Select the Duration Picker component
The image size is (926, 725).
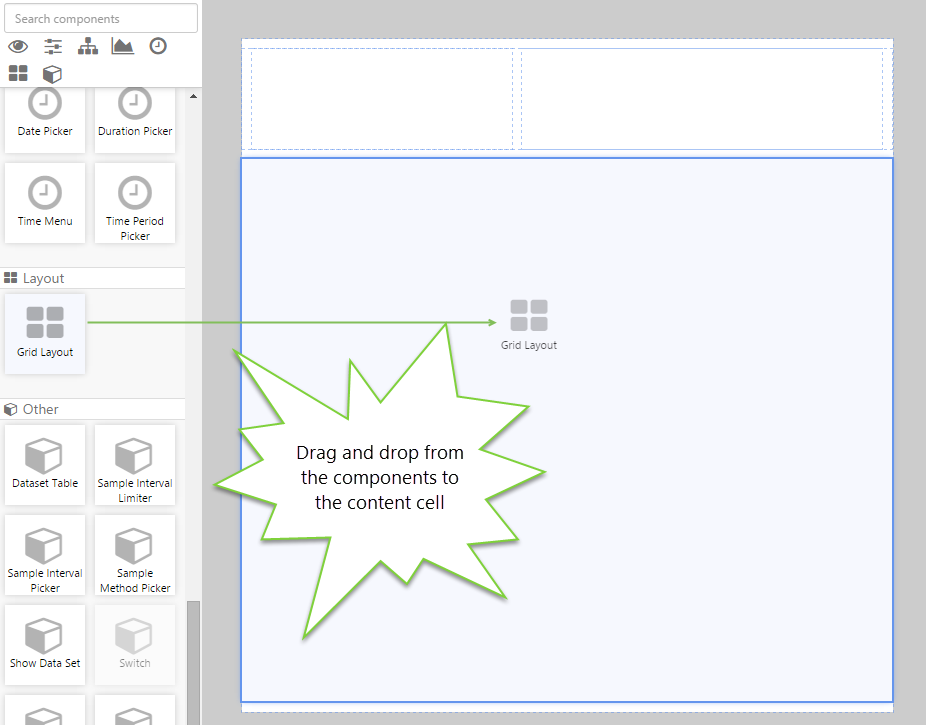[135, 113]
